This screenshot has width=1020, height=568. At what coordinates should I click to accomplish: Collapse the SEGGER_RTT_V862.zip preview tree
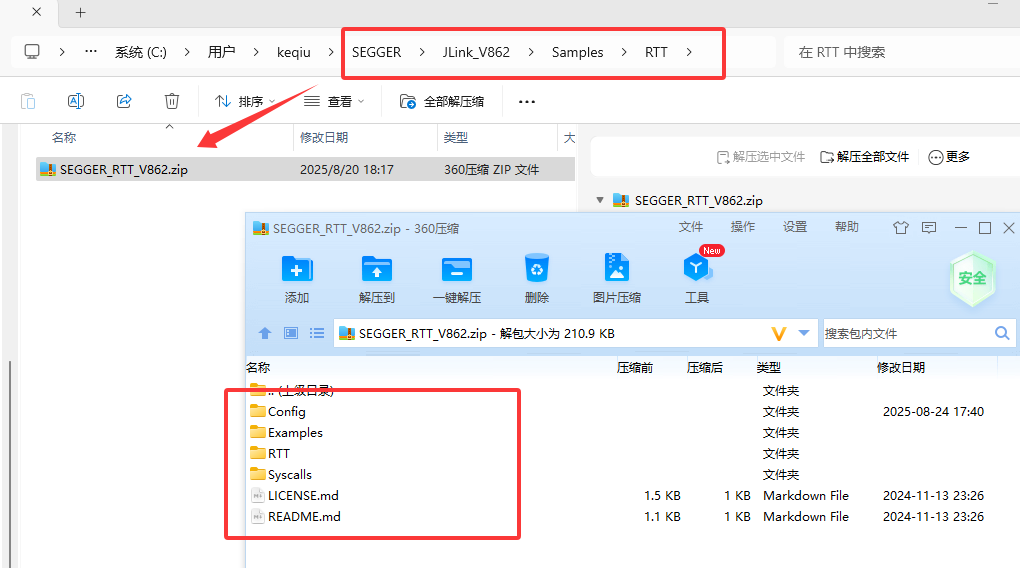pos(600,200)
